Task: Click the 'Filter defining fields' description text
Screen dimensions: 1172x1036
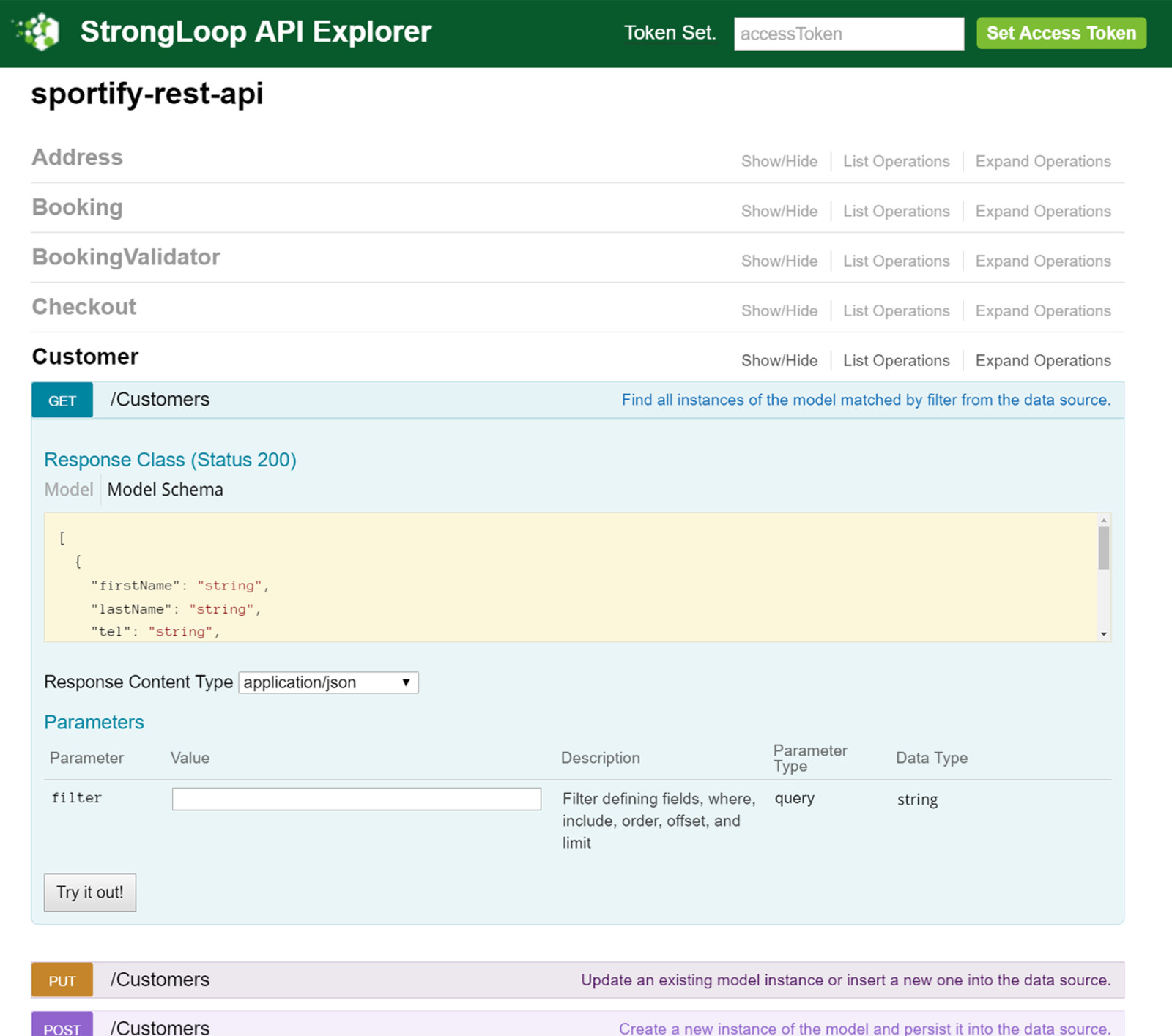Action: [659, 821]
